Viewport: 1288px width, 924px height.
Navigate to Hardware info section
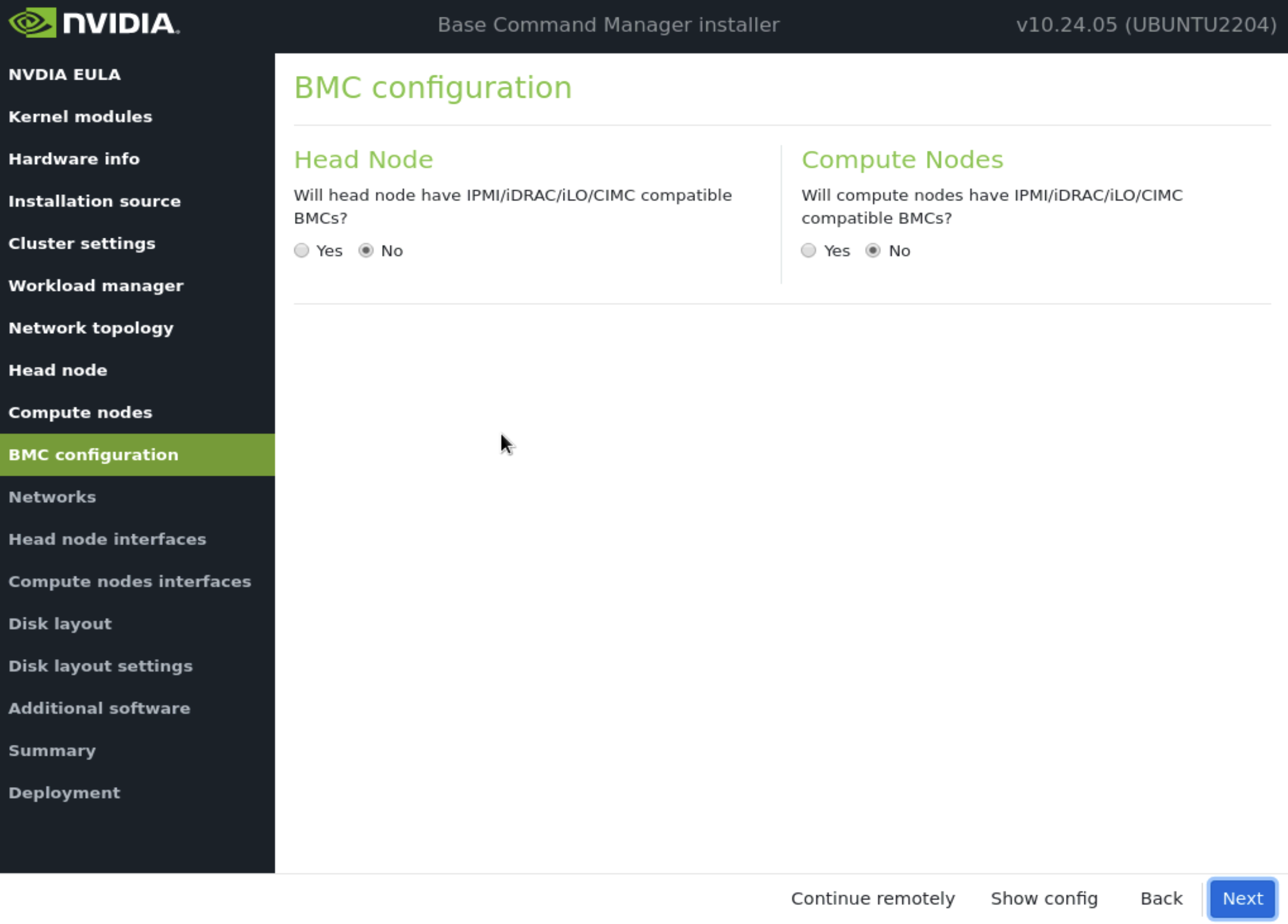click(x=74, y=158)
